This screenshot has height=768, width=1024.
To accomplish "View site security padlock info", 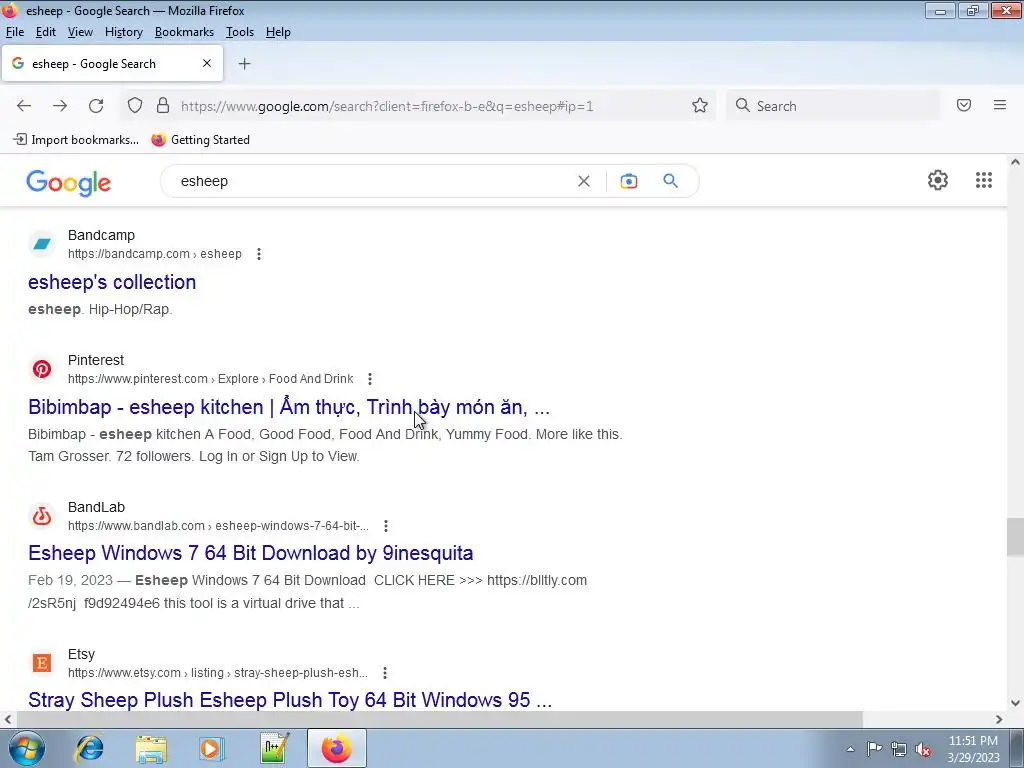I will (x=163, y=106).
